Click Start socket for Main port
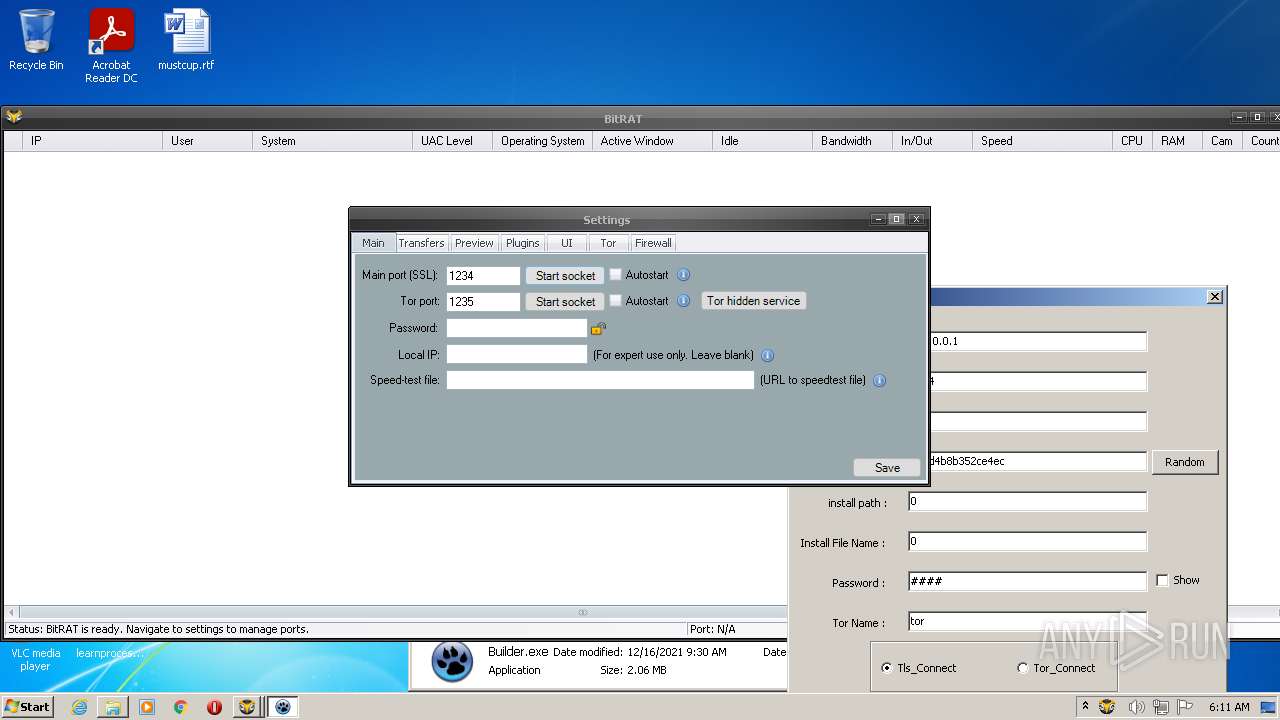 (x=565, y=275)
